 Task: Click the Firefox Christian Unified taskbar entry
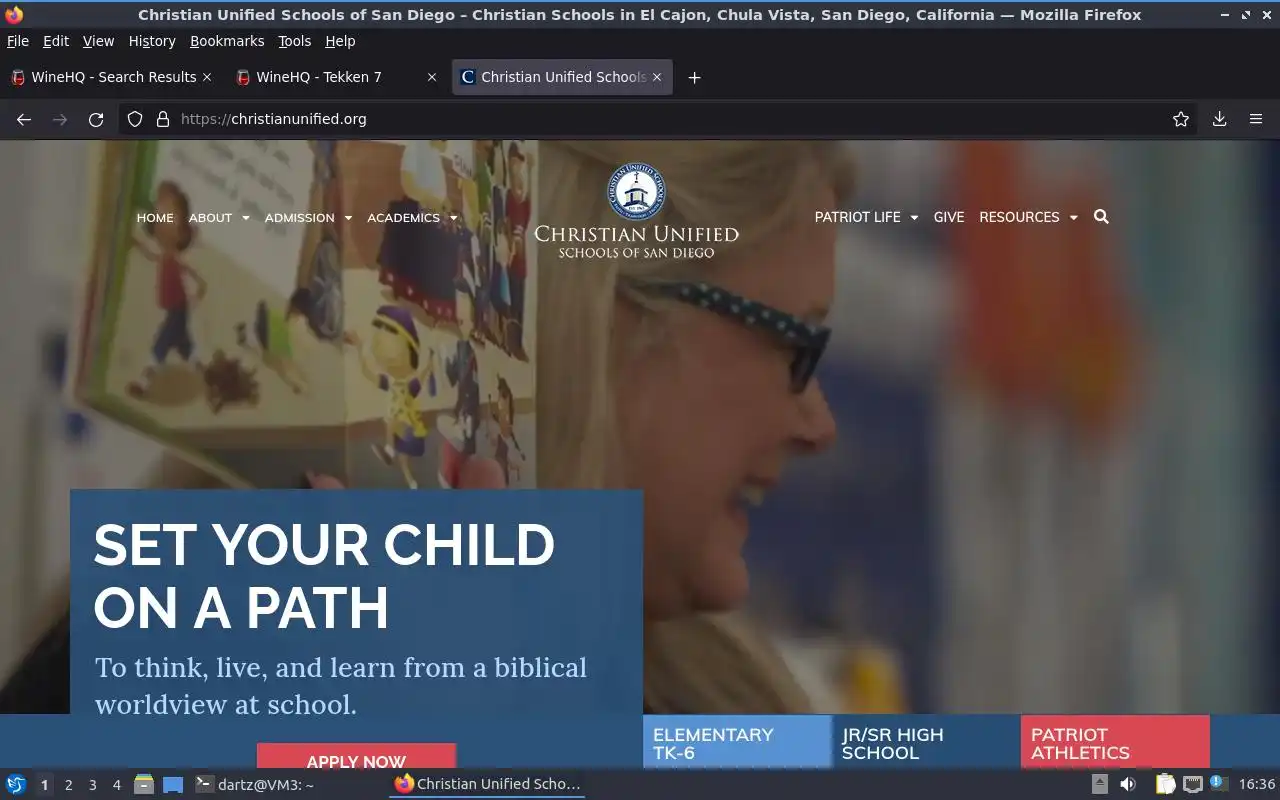click(487, 784)
